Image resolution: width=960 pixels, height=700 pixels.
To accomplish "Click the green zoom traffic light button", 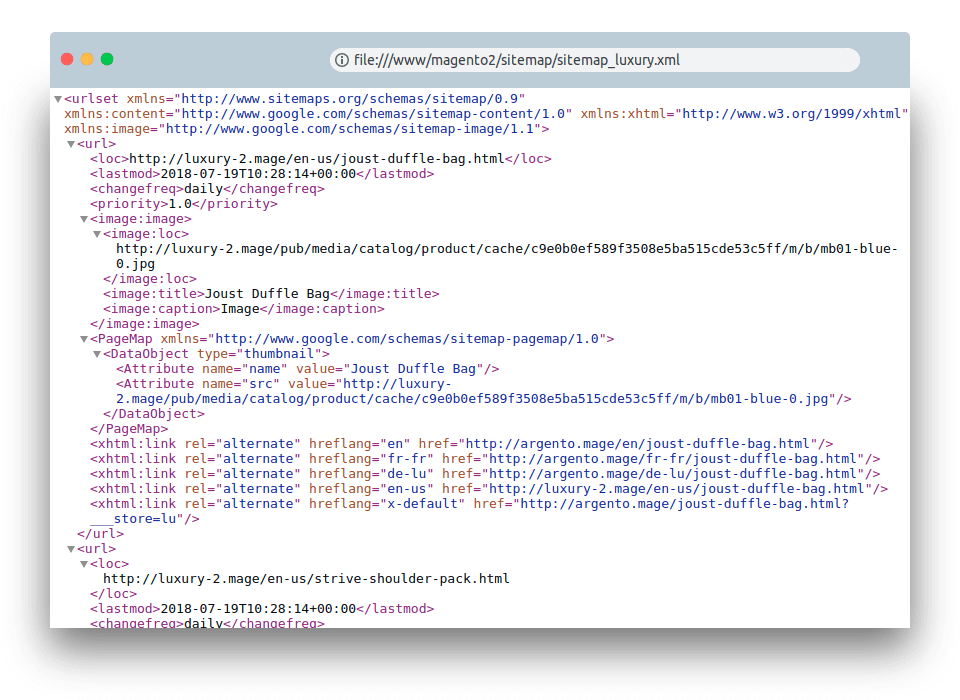I will pyautogui.click(x=107, y=59).
